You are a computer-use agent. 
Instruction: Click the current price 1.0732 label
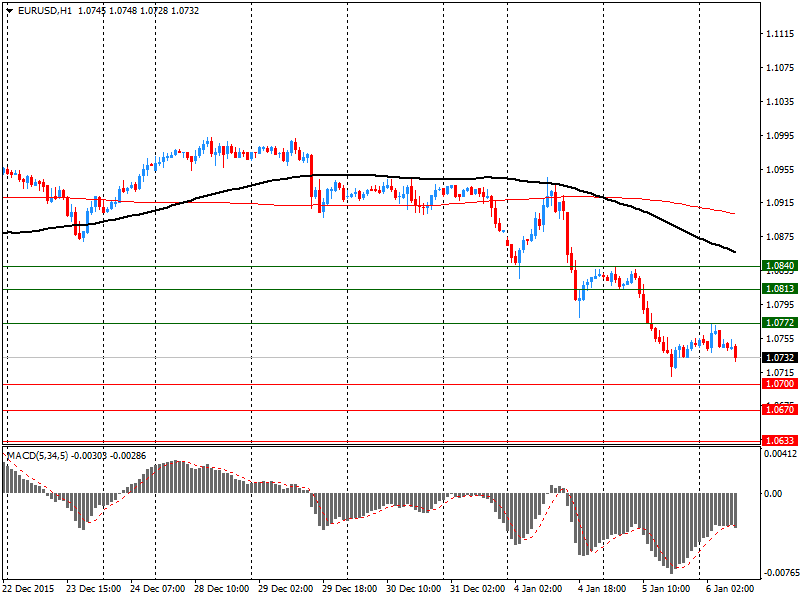pos(779,358)
